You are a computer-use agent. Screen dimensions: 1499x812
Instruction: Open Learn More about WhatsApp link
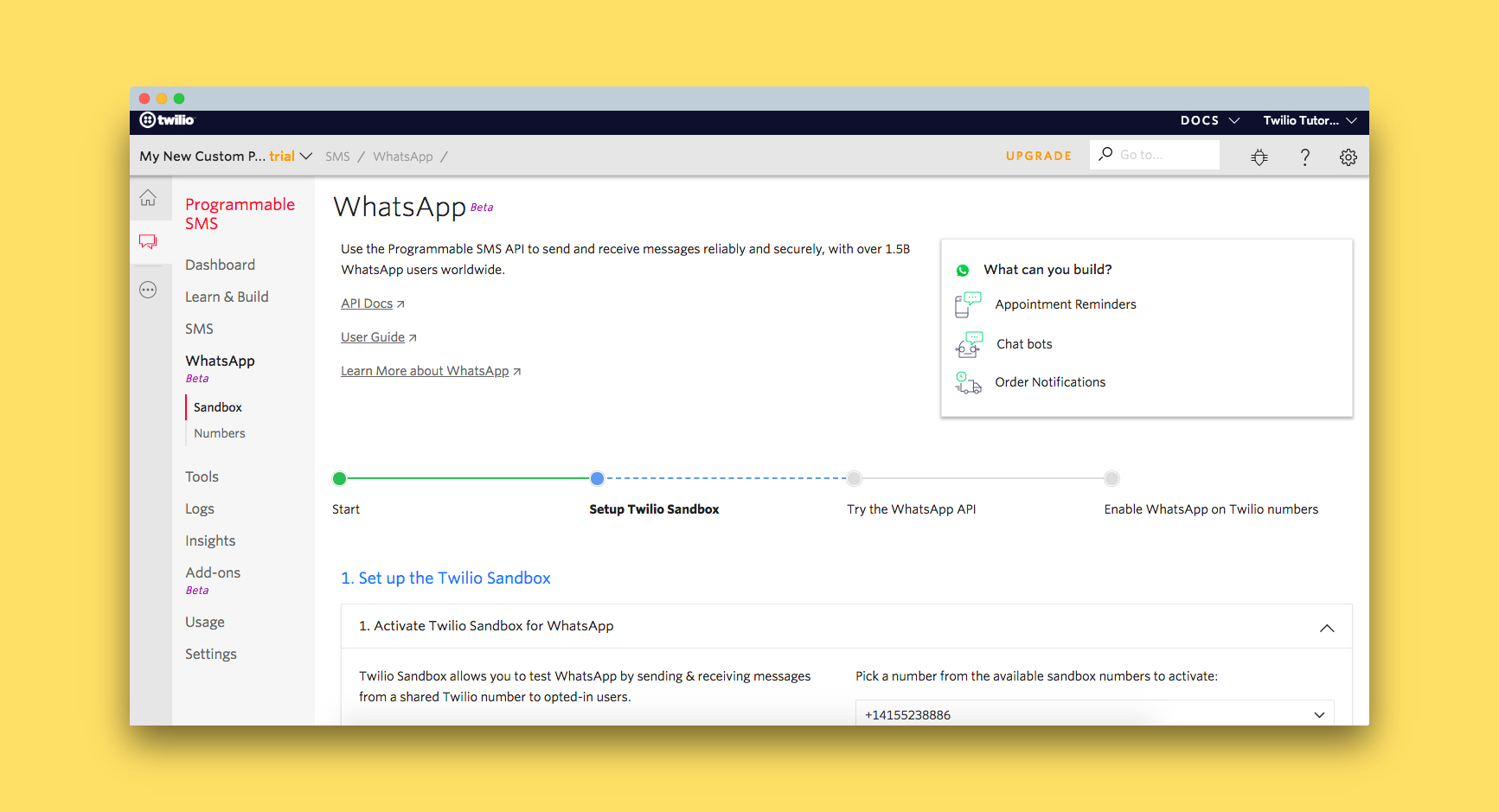click(425, 371)
